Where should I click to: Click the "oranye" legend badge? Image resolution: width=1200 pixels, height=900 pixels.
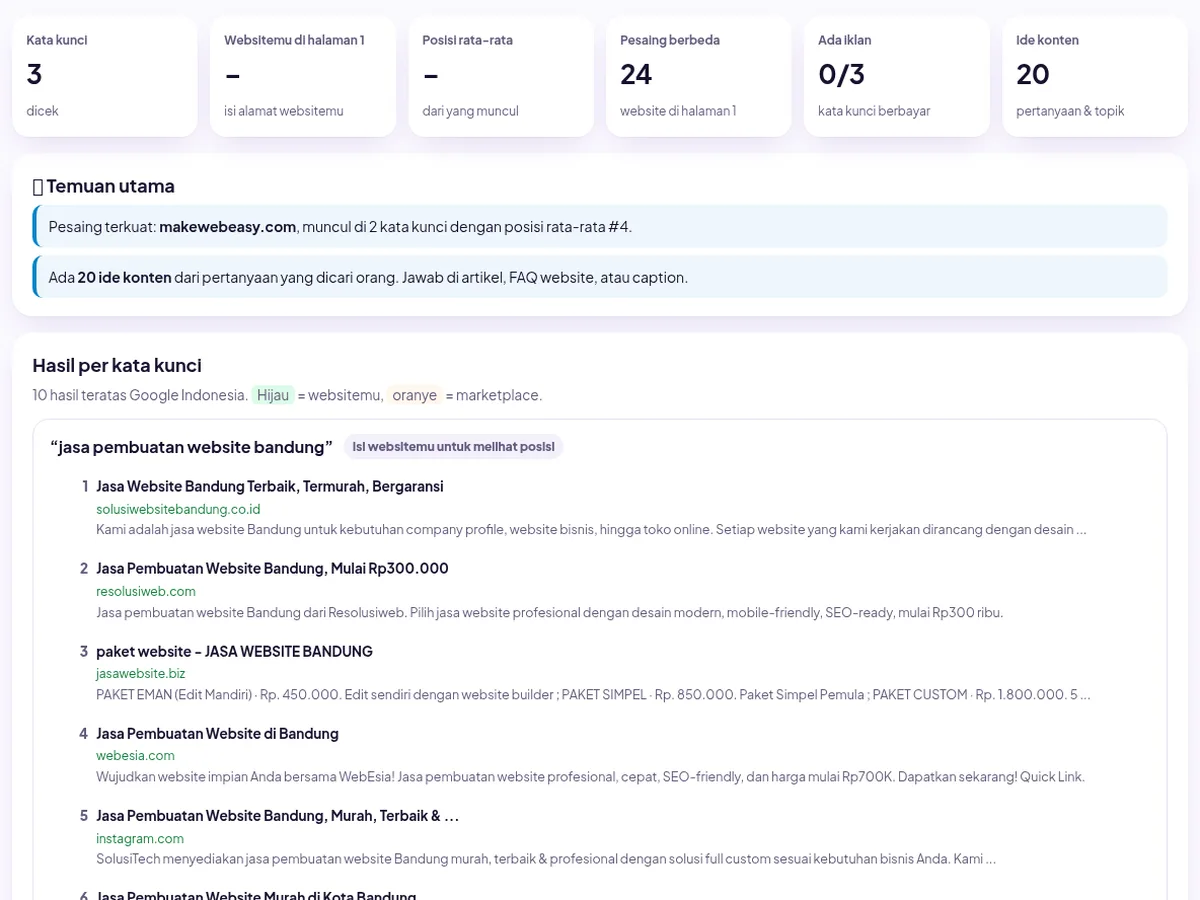pos(414,395)
